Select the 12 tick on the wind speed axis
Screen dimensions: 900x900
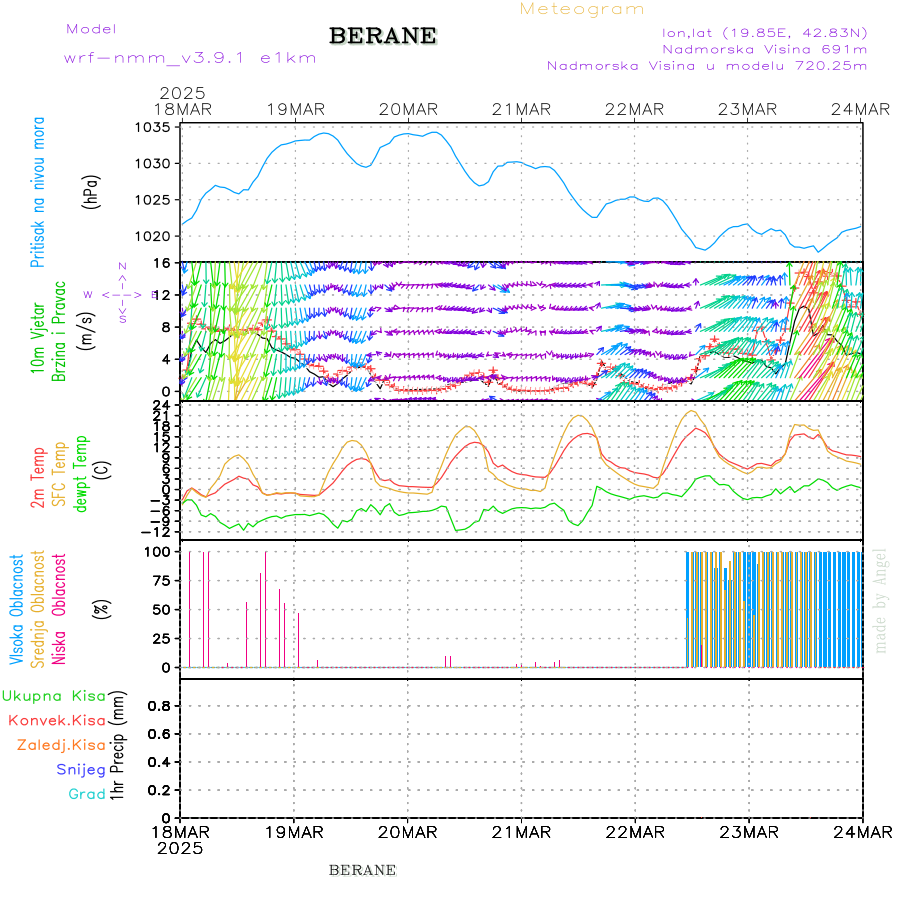pos(162,295)
